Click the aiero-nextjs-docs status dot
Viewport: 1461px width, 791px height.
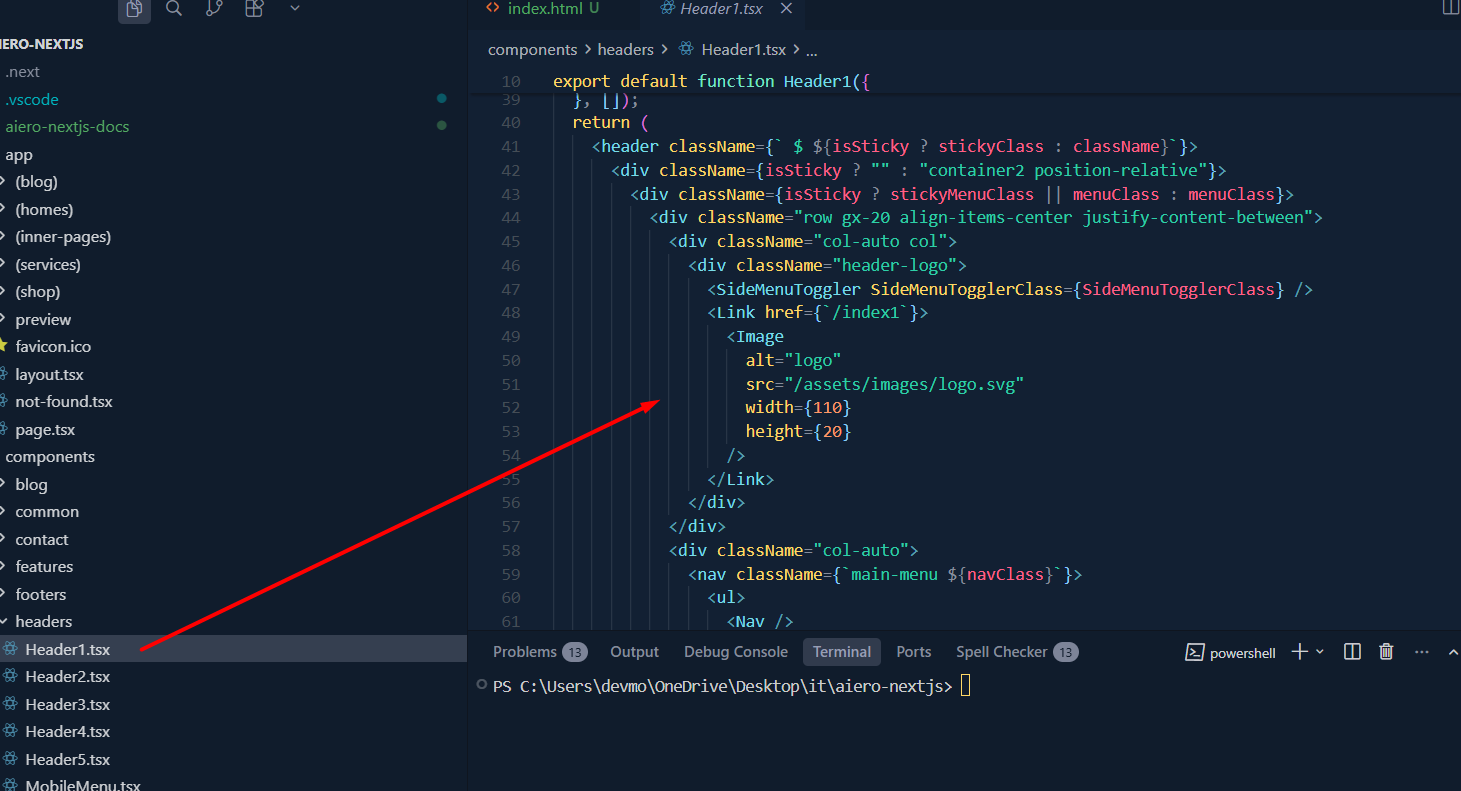click(x=442, y=126)
